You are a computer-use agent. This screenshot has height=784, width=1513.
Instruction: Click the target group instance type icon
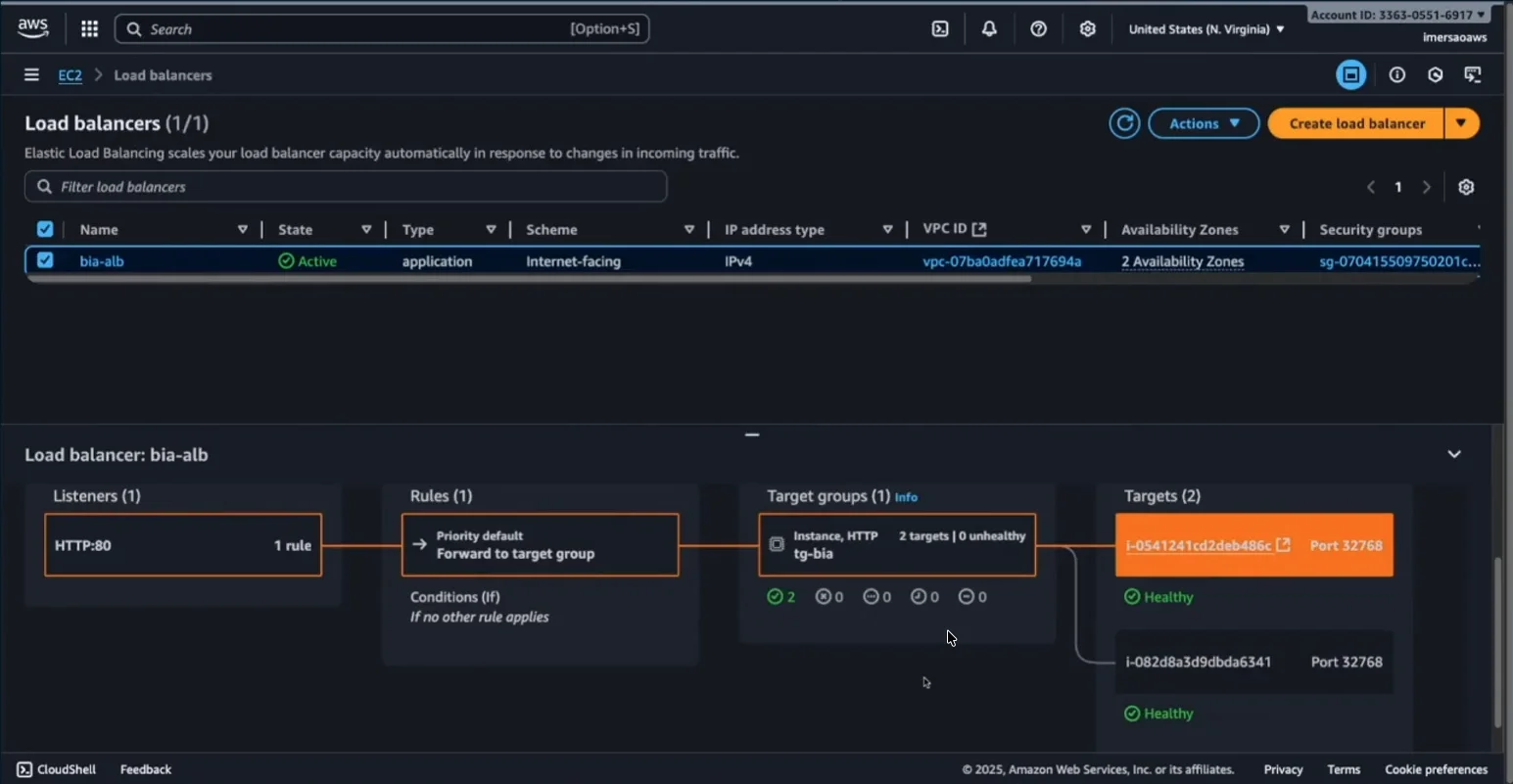coord(777,544)
